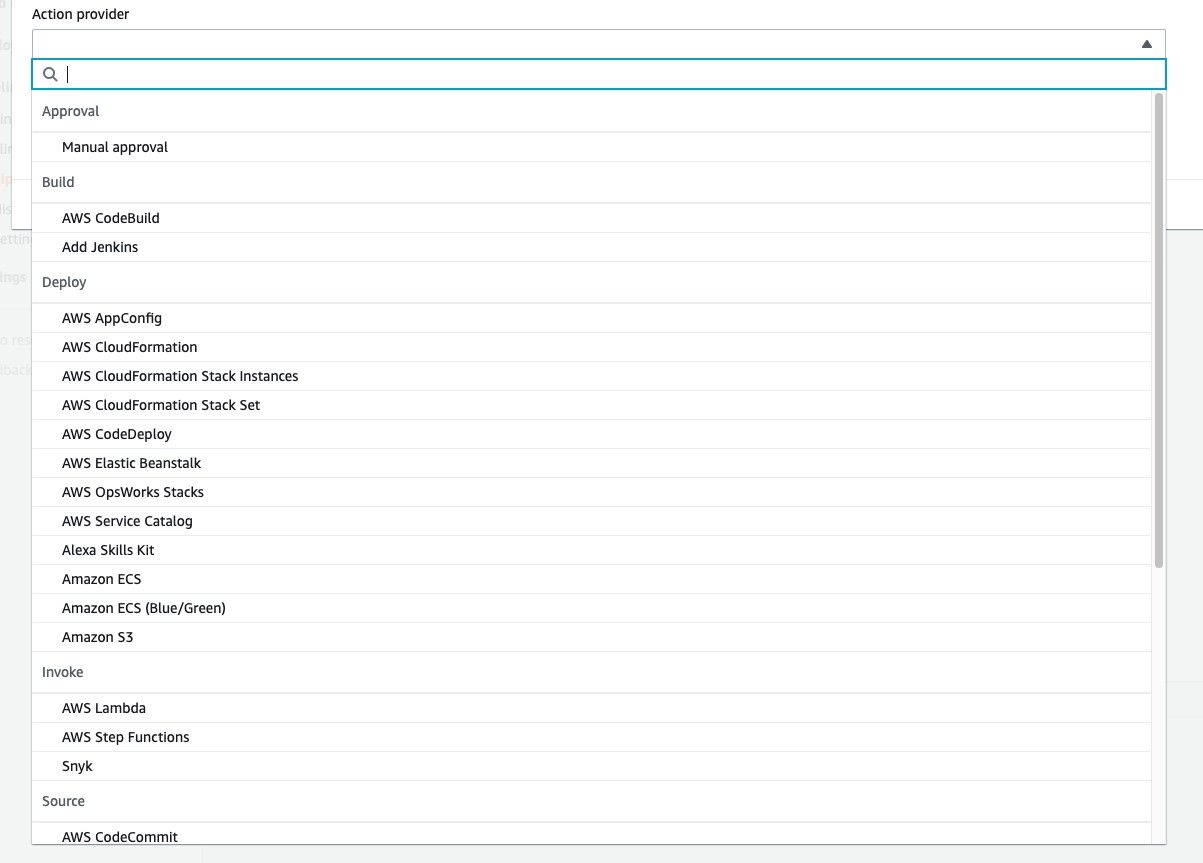Select AWS AppConfig deploy provider

point(592,318)
